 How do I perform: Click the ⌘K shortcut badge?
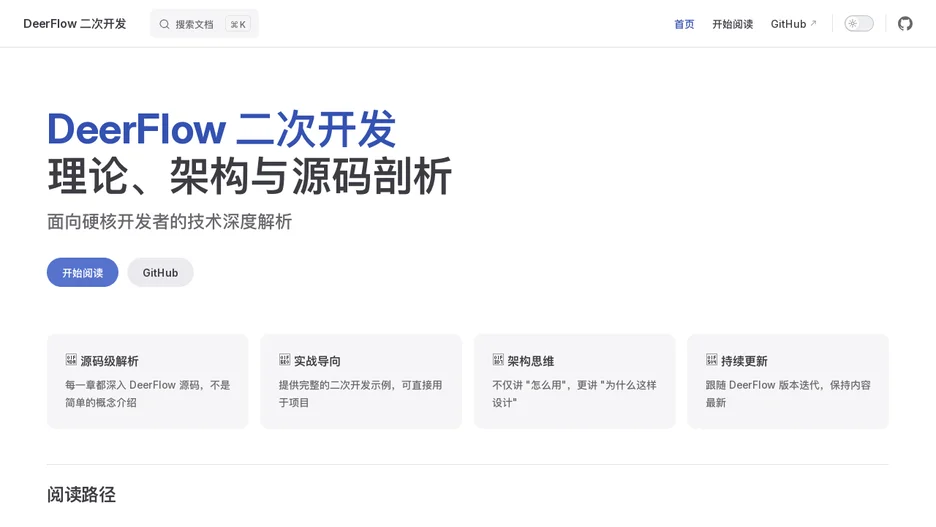[238, 24]
